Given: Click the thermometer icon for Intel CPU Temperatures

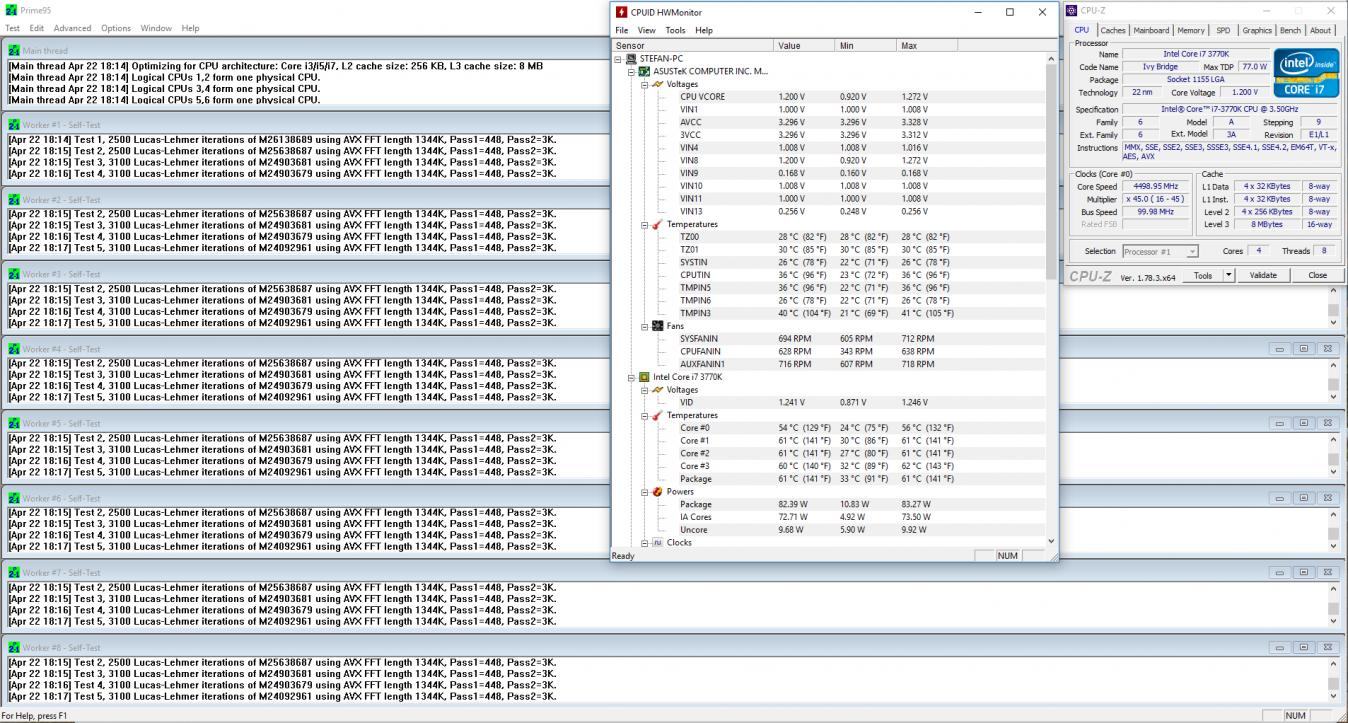Looking at the screenshot, I should click(657, 415).
